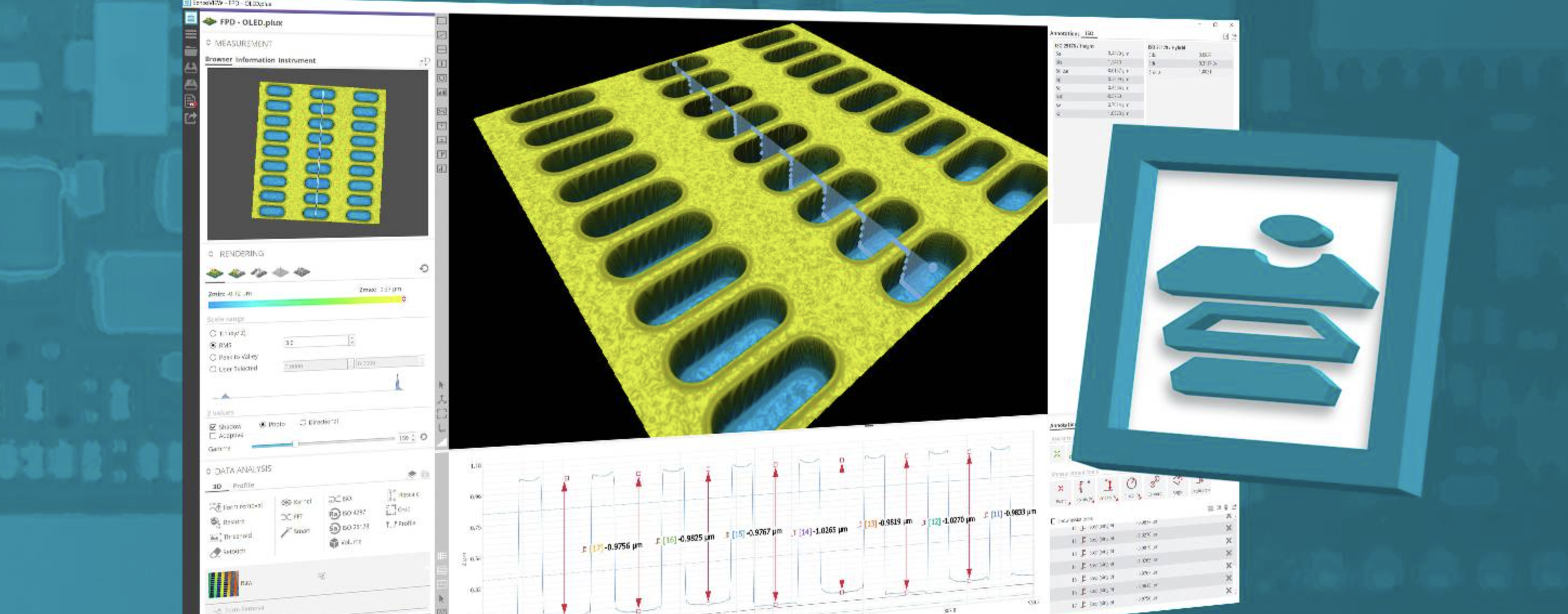Apply the Restore operator
Viewport: 1568px width, 614px height.
[x=227, y=521]
